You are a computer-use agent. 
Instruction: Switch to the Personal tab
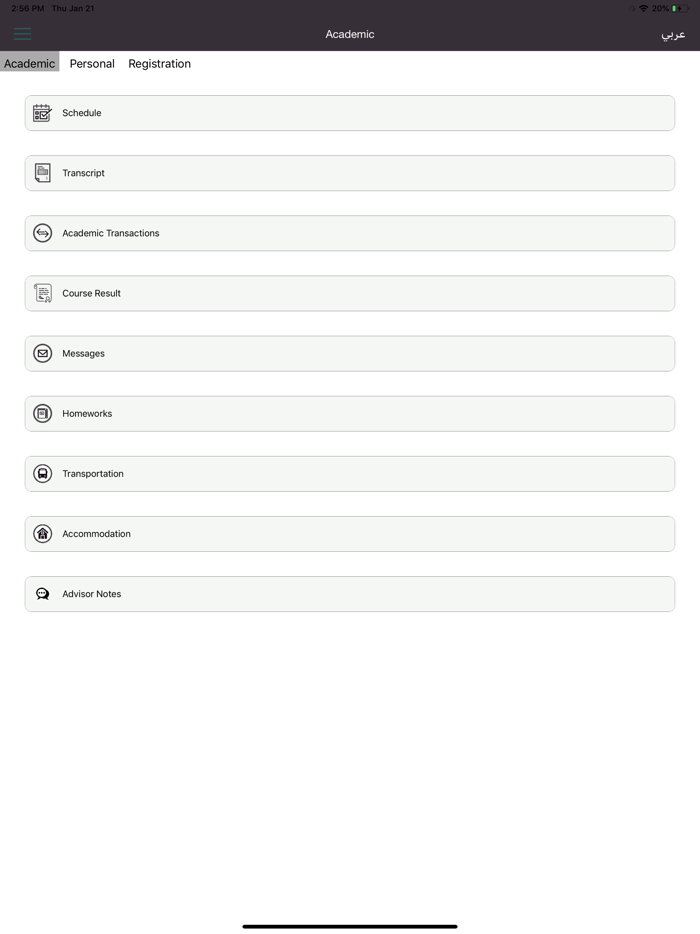92,63
